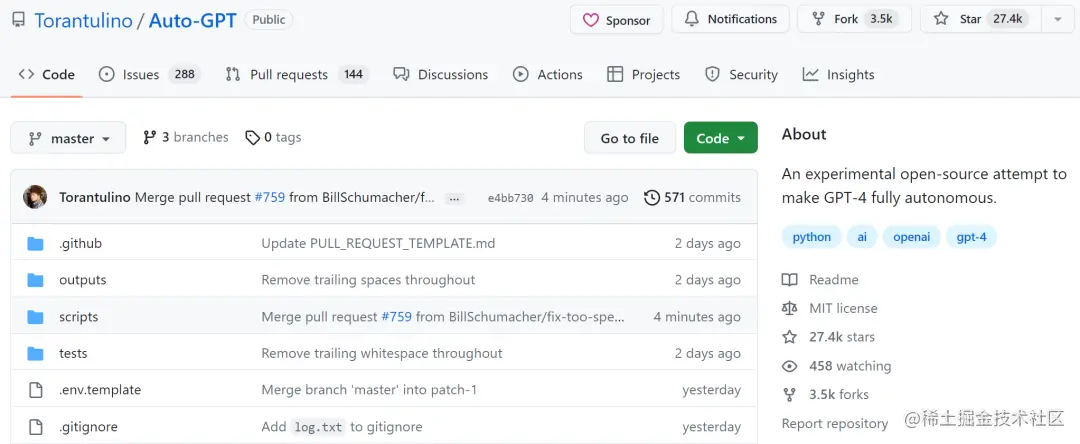Open #759 link in scripts row
Viewport: 1080px width, 444px height.
click(397, 317)
